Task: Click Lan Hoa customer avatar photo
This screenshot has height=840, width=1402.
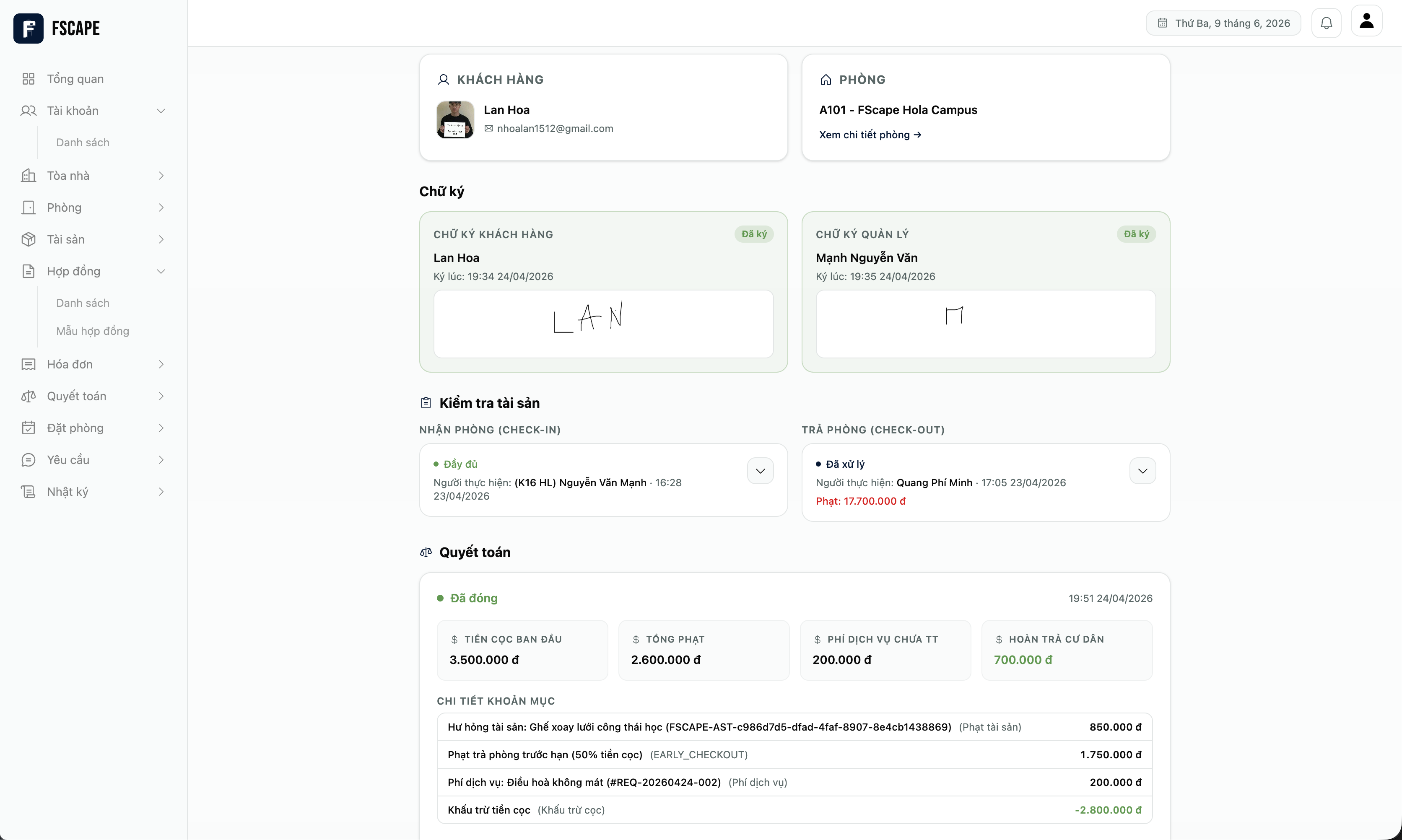Action: point(455,119)
